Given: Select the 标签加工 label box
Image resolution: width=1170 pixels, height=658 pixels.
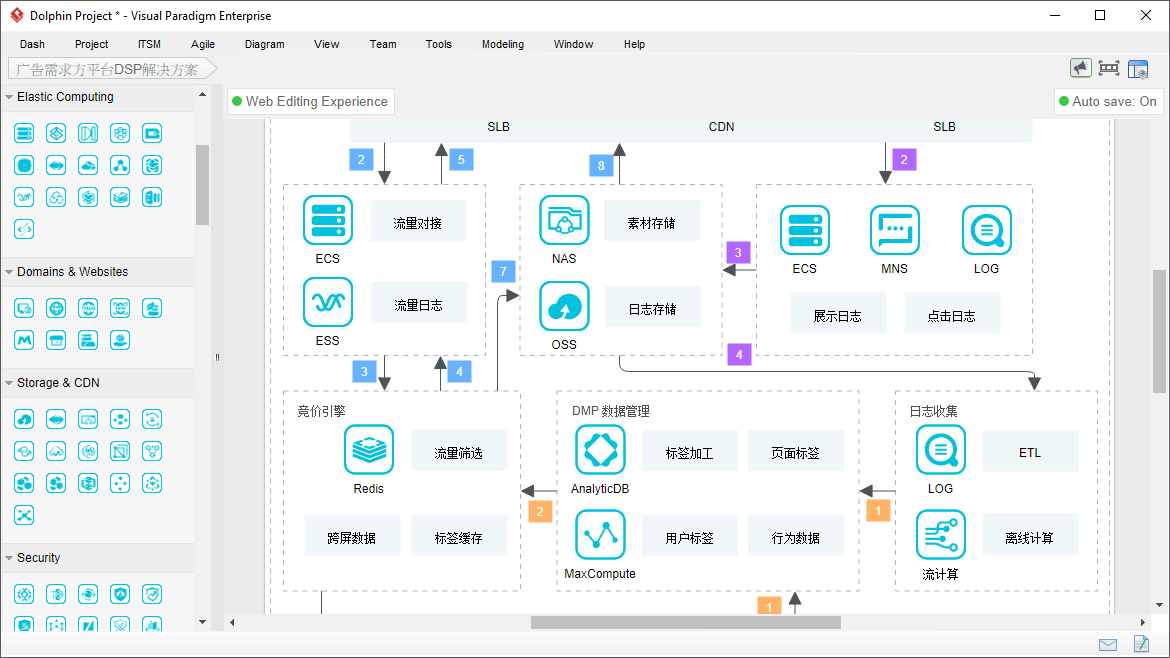Looking at the screenshot, I should click(x=689, y=451).
